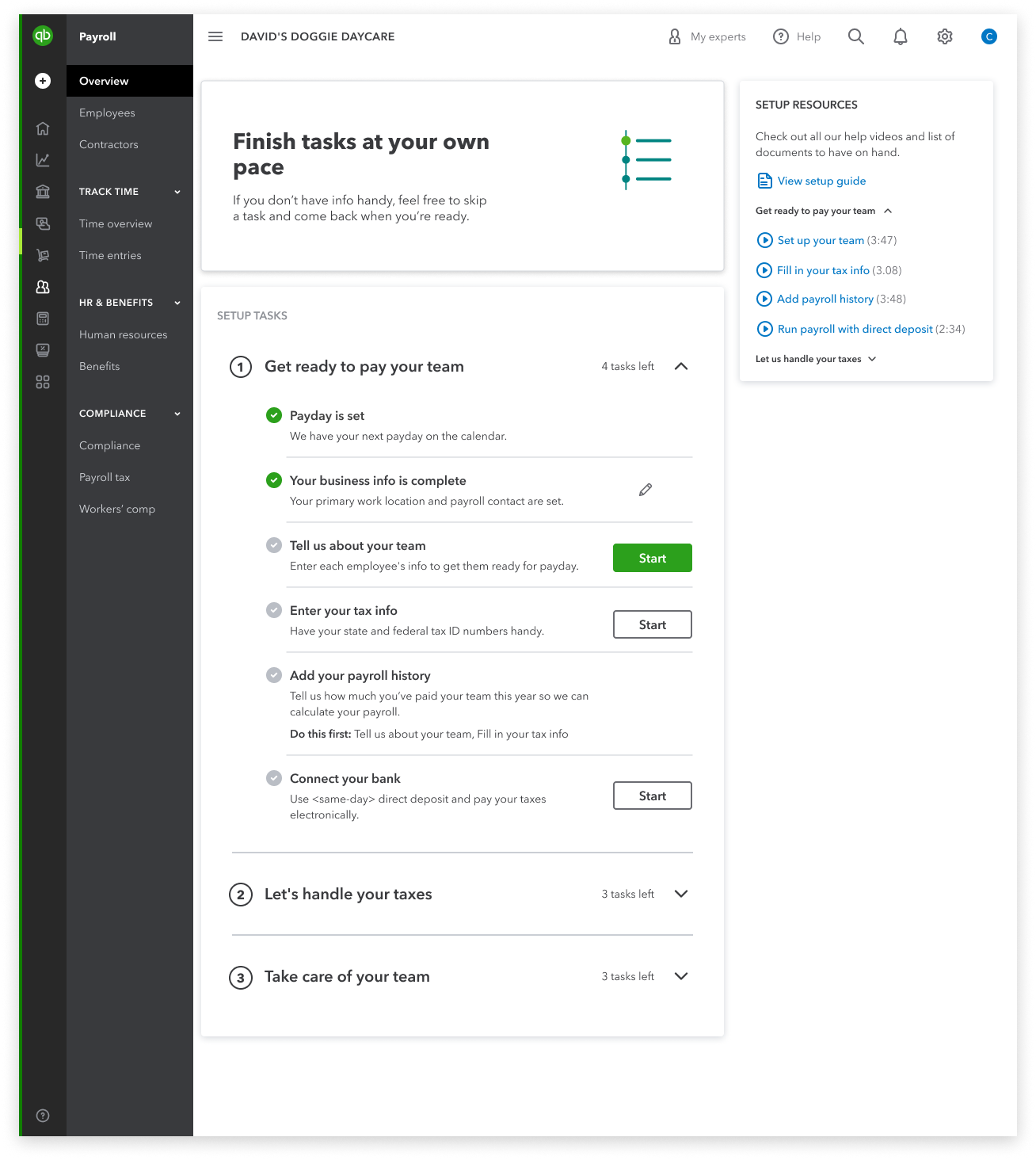
Task: Open the Home house icon in left rail
Action: point(43,128)
